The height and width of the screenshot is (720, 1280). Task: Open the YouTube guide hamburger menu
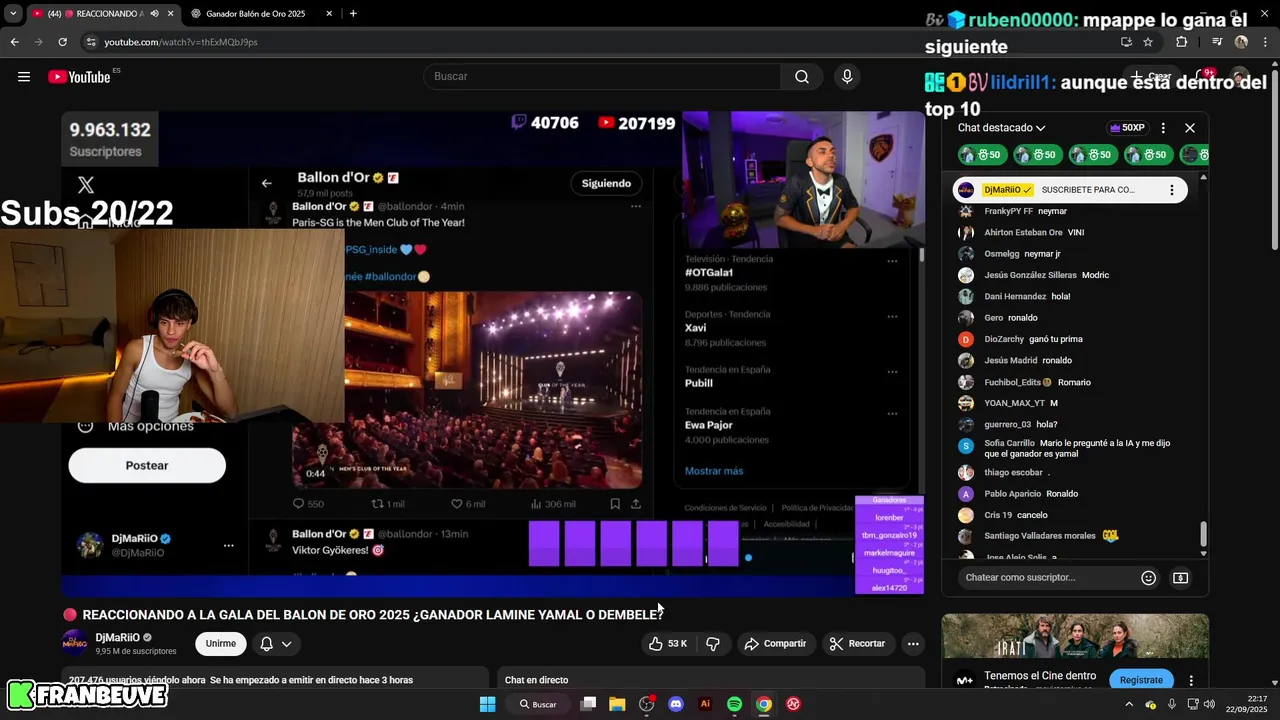point(24,77)
